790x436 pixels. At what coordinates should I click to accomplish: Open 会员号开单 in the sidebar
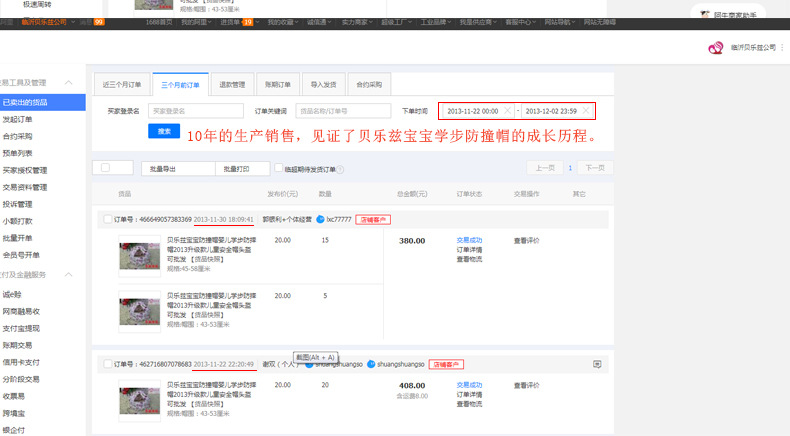coord(21,255)
